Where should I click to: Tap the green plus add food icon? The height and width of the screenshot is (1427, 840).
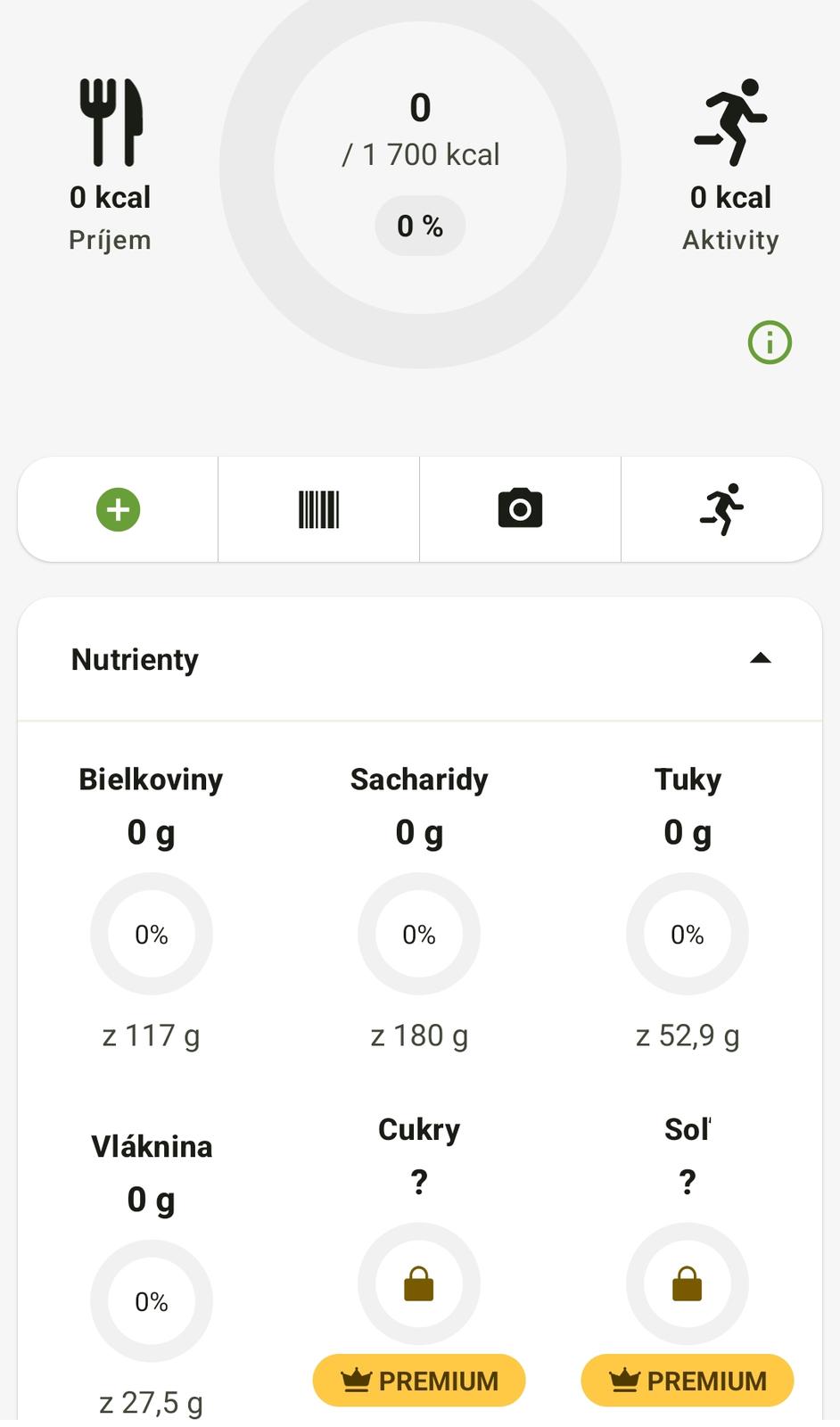pyautogui.click(x=118, y=509)
